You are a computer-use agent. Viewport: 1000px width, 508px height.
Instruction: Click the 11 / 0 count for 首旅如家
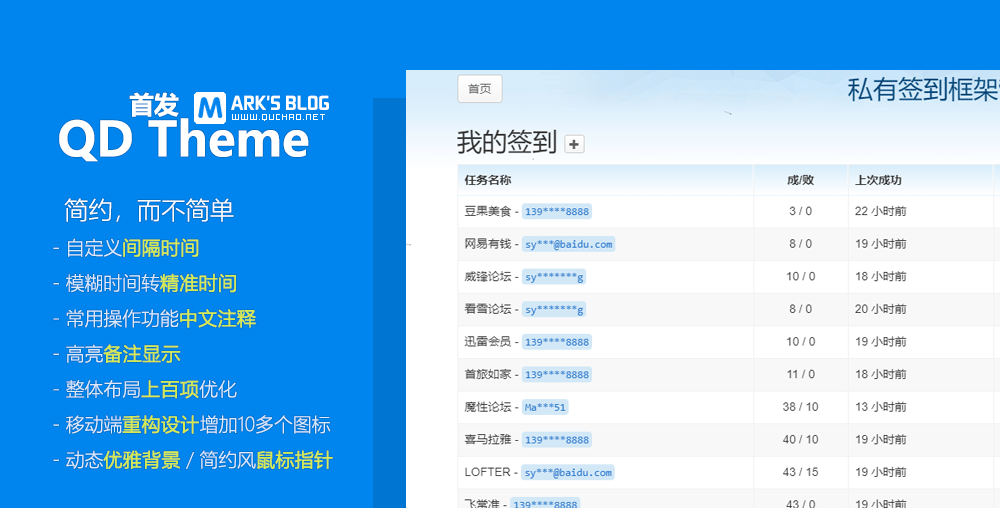click(x=800, y=374)
